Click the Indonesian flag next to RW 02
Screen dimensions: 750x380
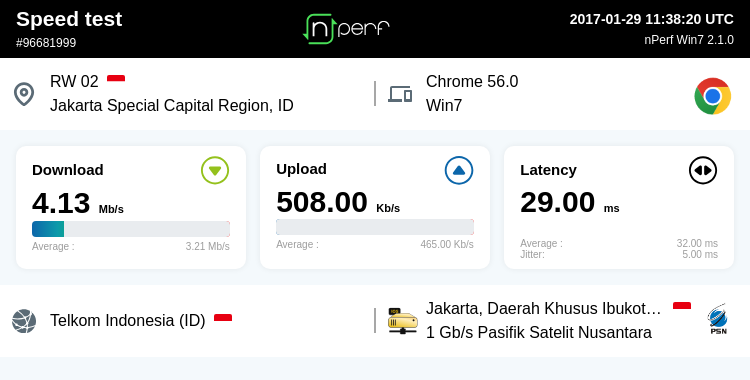(x=116, y=78)
